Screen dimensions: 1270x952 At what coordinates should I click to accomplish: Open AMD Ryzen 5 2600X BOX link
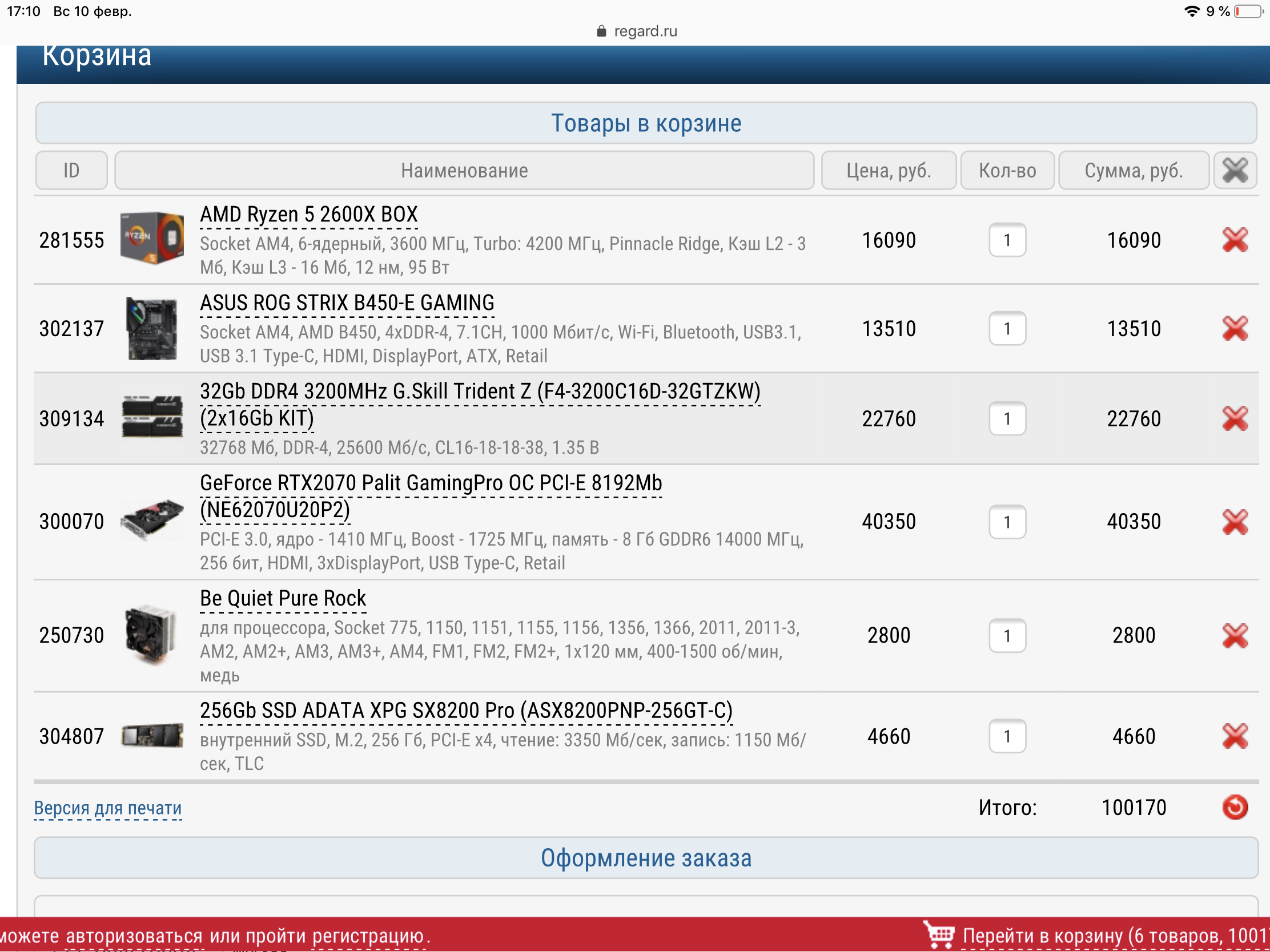pyautogui.click(x=308, y=215)
